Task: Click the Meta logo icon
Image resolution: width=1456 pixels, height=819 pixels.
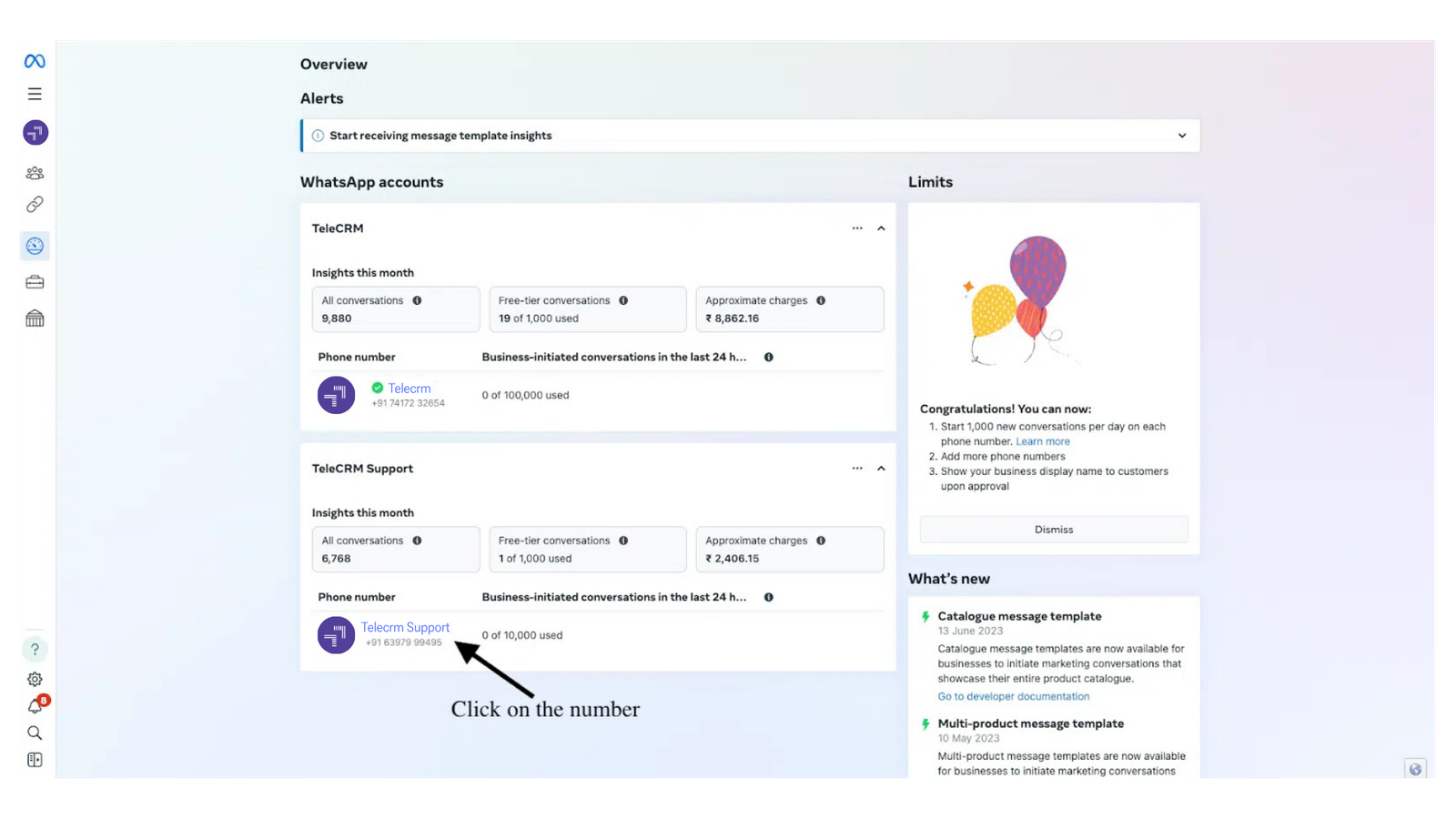Action: coord(35,61)
